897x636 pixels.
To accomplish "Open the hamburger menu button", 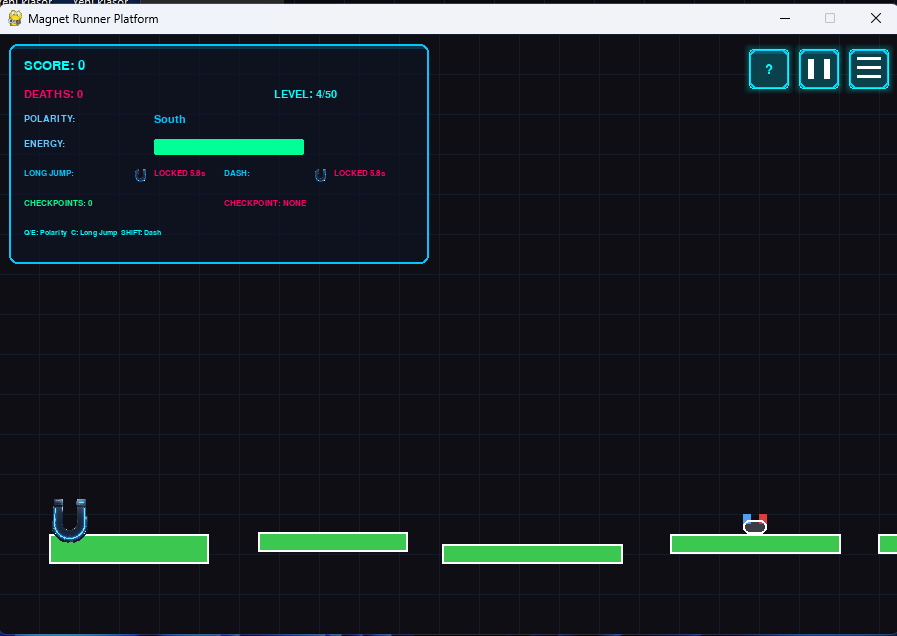I will coord(869,70).
